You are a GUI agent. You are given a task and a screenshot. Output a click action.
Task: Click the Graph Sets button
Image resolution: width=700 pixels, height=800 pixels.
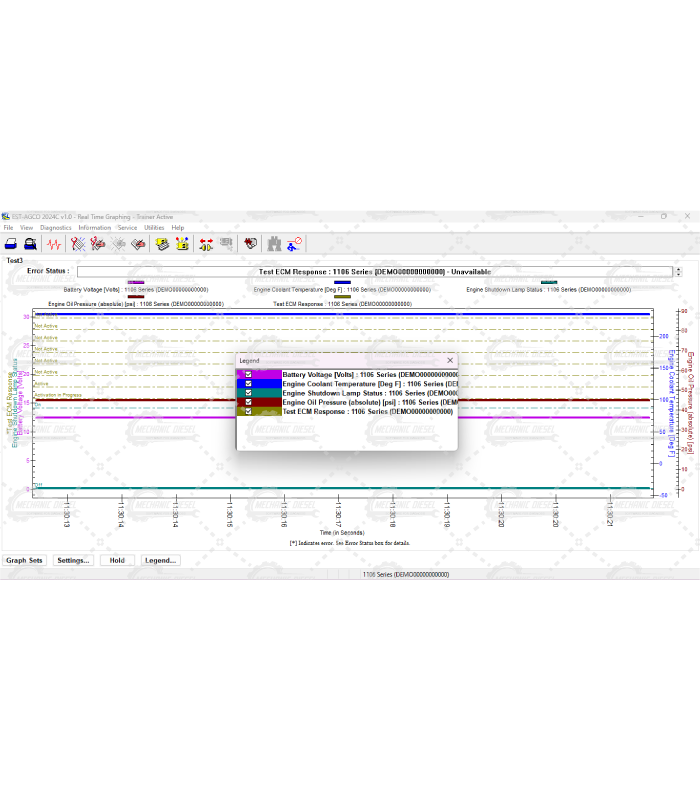25,560
